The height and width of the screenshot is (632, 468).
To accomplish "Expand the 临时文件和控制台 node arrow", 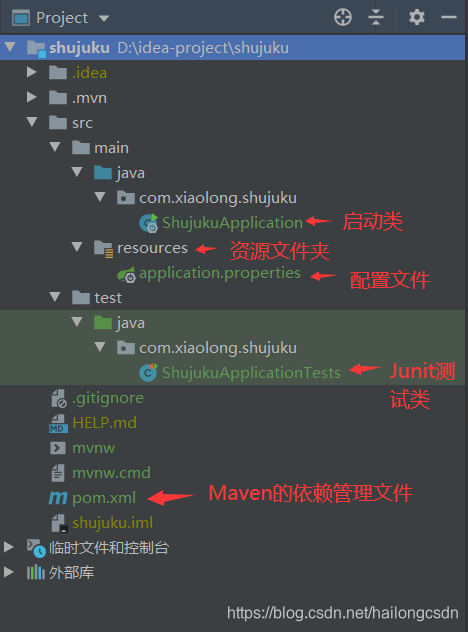I will (8, 547).
